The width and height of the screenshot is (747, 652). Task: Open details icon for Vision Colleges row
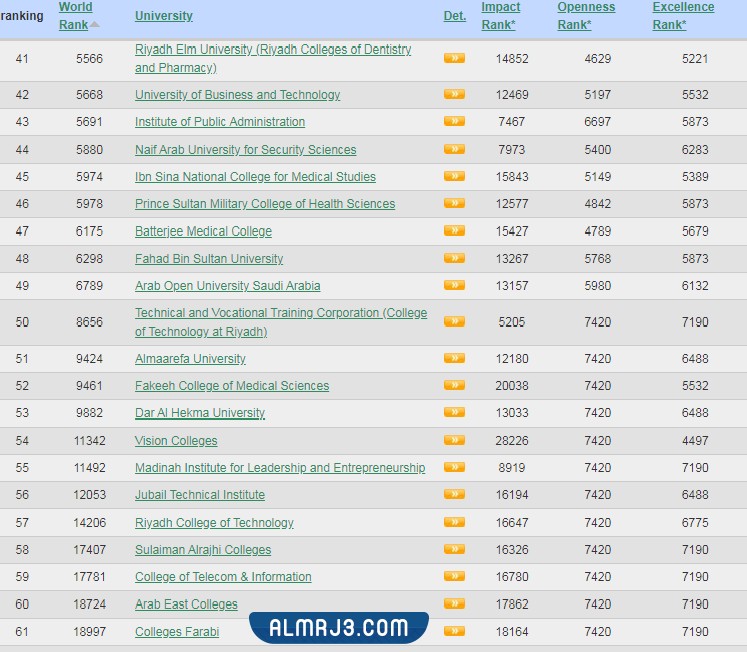tap(454, 440)
